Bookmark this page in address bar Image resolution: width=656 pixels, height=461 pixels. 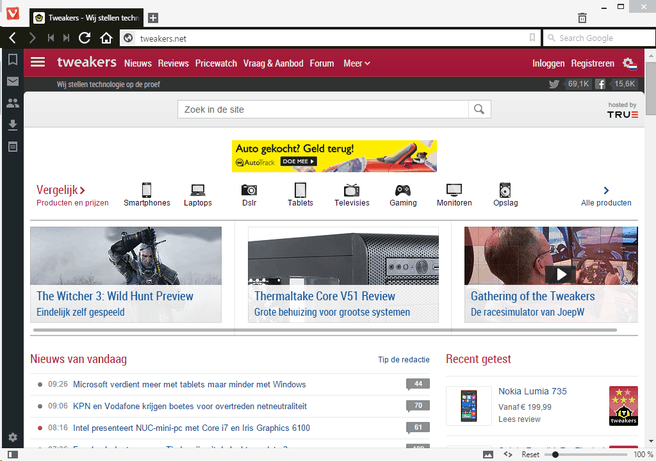[532, 38]
